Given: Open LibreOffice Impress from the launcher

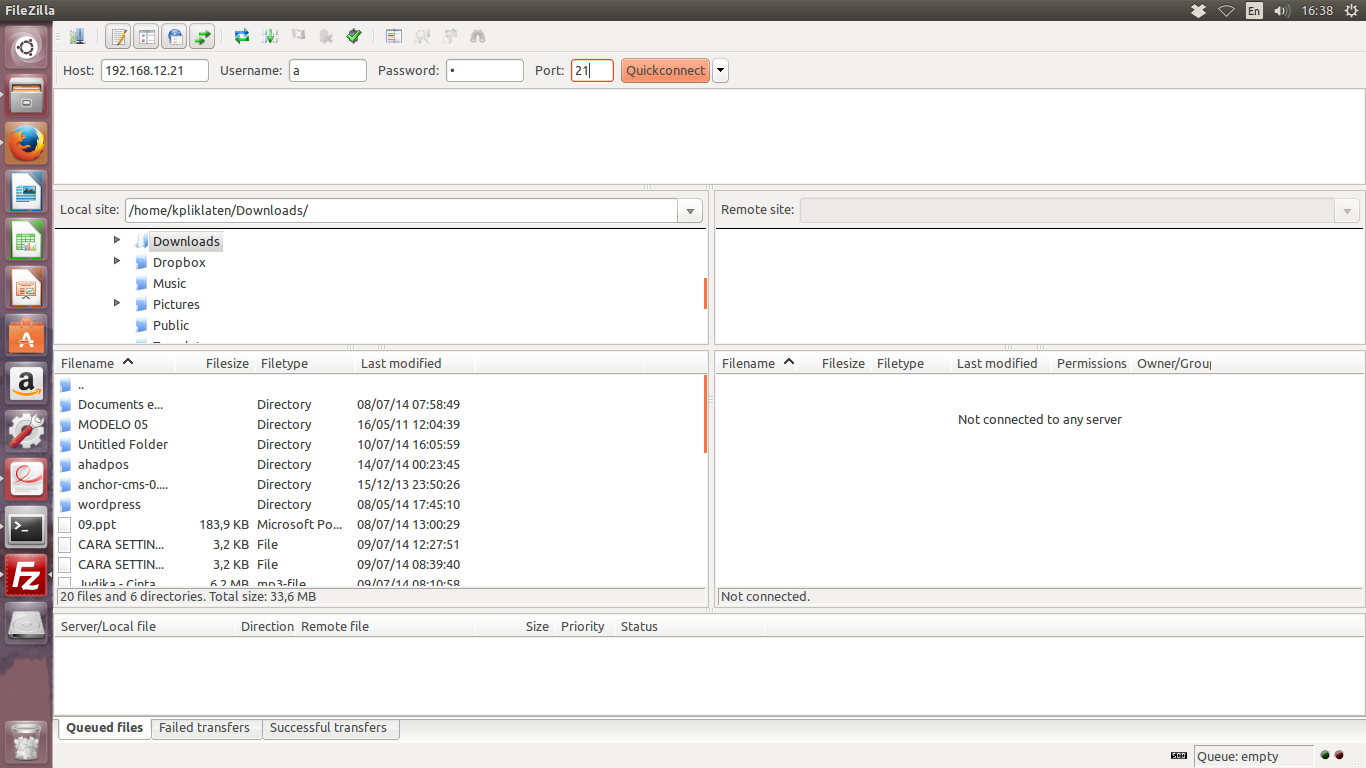Looking at the screenshot, I should (x=26, y=288).
